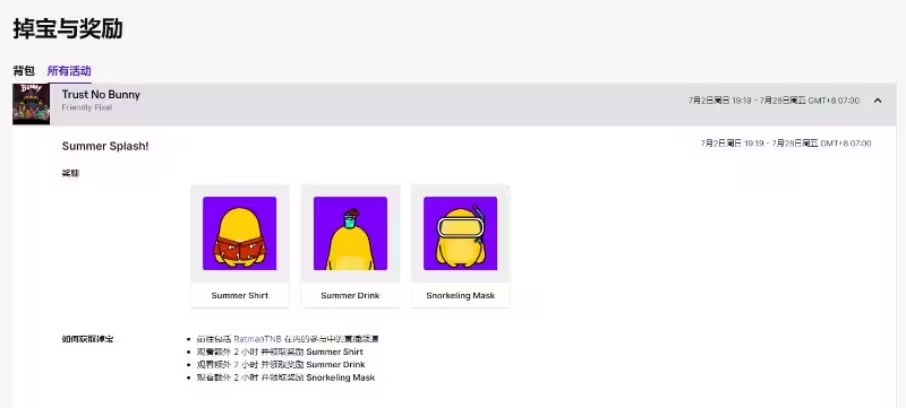This screenshot has width=906, height=408.
Task: Click the date range beside Summer Splash!
Action: 786,144
